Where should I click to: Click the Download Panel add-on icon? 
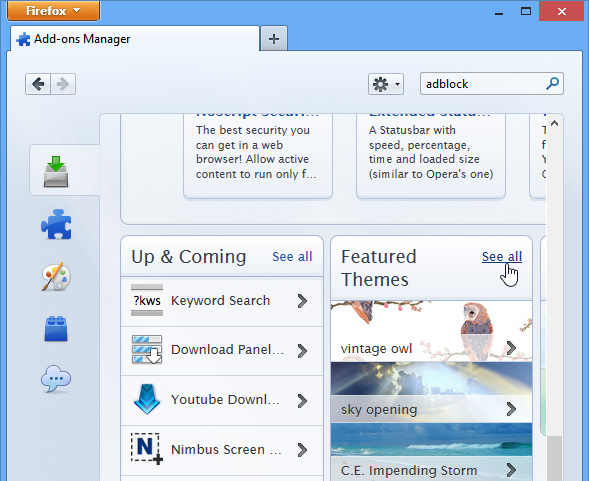click(x=147, y=349)
